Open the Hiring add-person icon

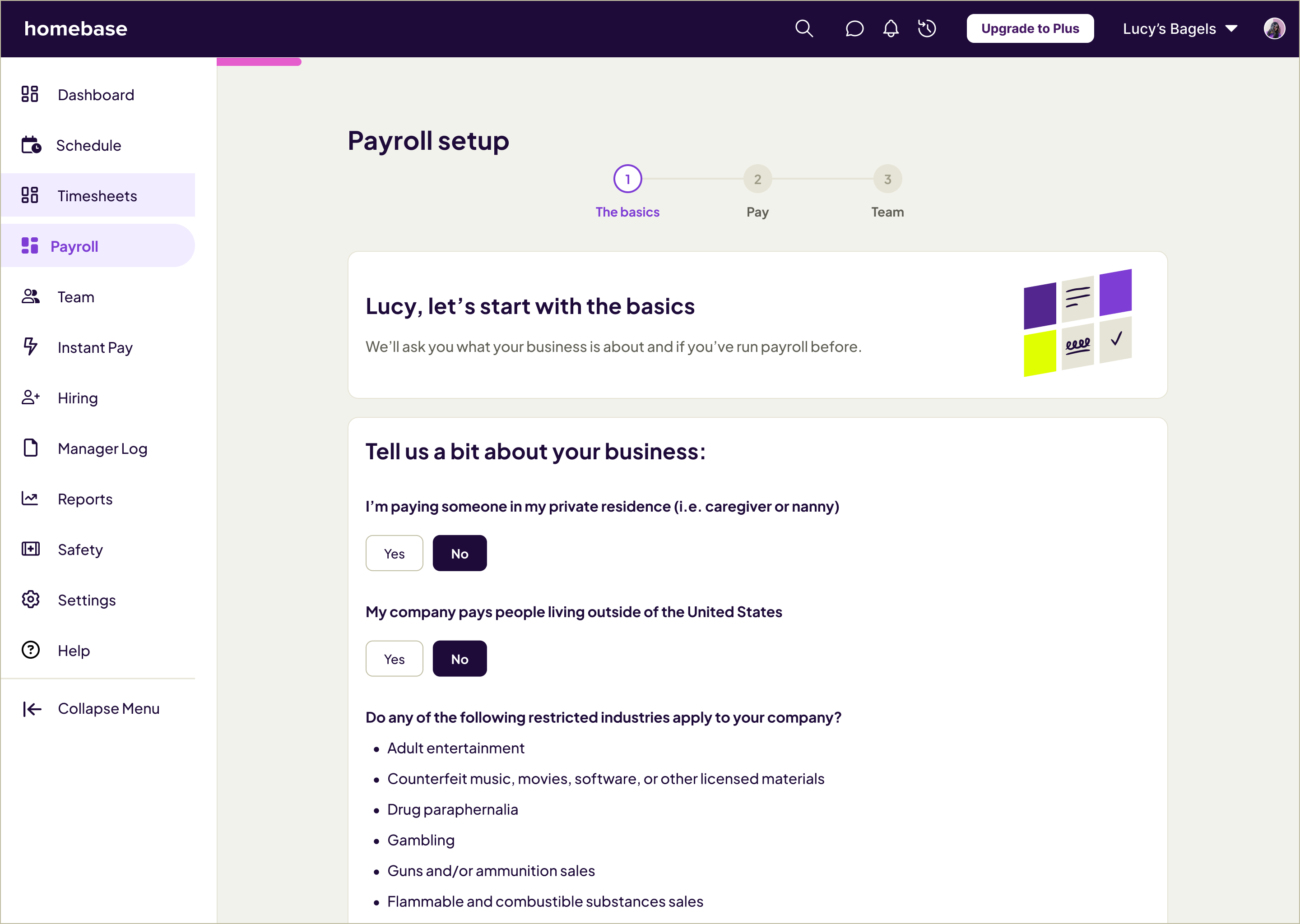coord(30,397)
